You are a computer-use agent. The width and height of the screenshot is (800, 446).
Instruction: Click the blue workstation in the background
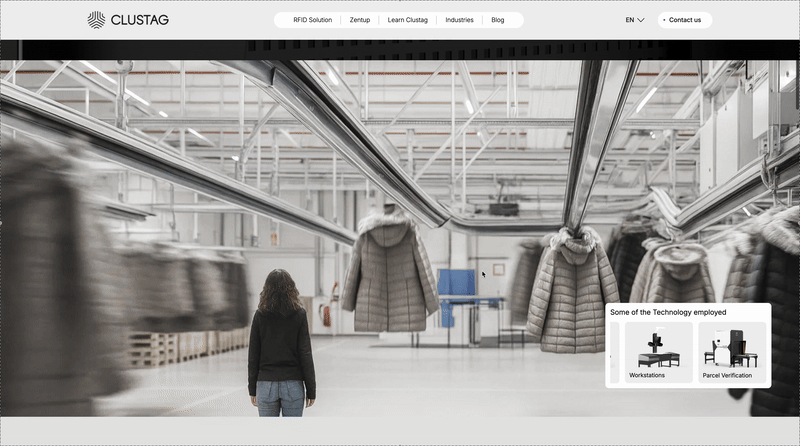[459, 282]
